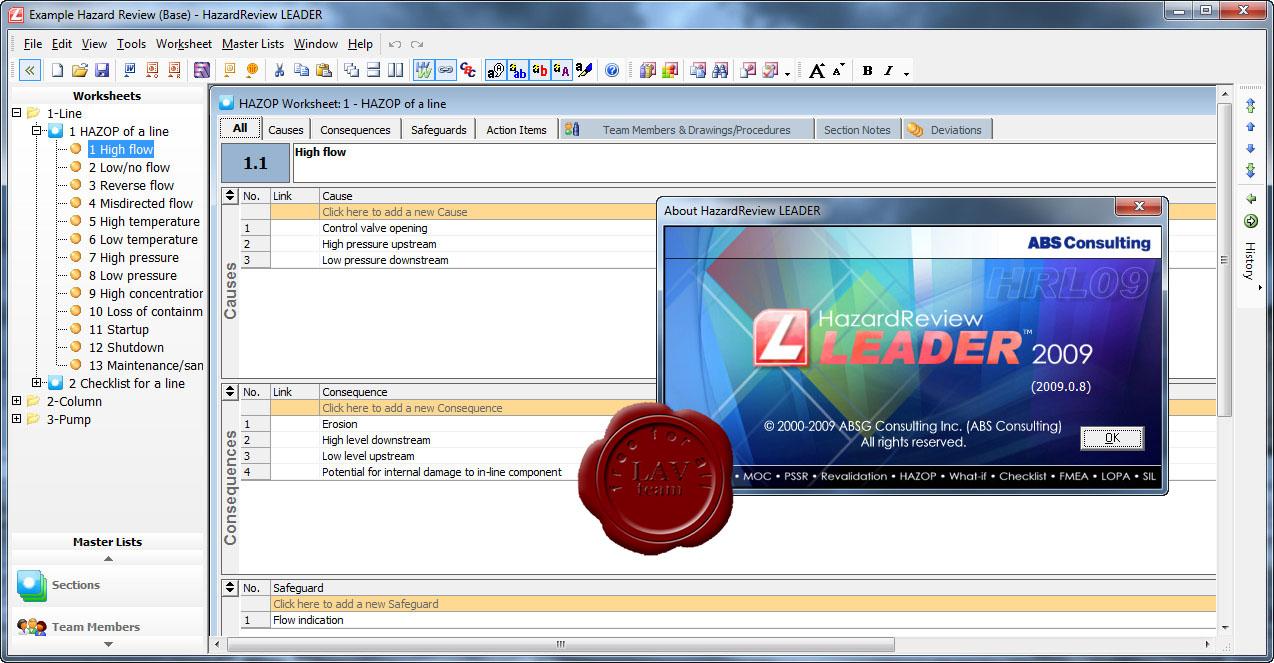Viewport: 1274px width, 663px height.
Task: Open help using blue question mark icon
Action: [x=612, y=70]
